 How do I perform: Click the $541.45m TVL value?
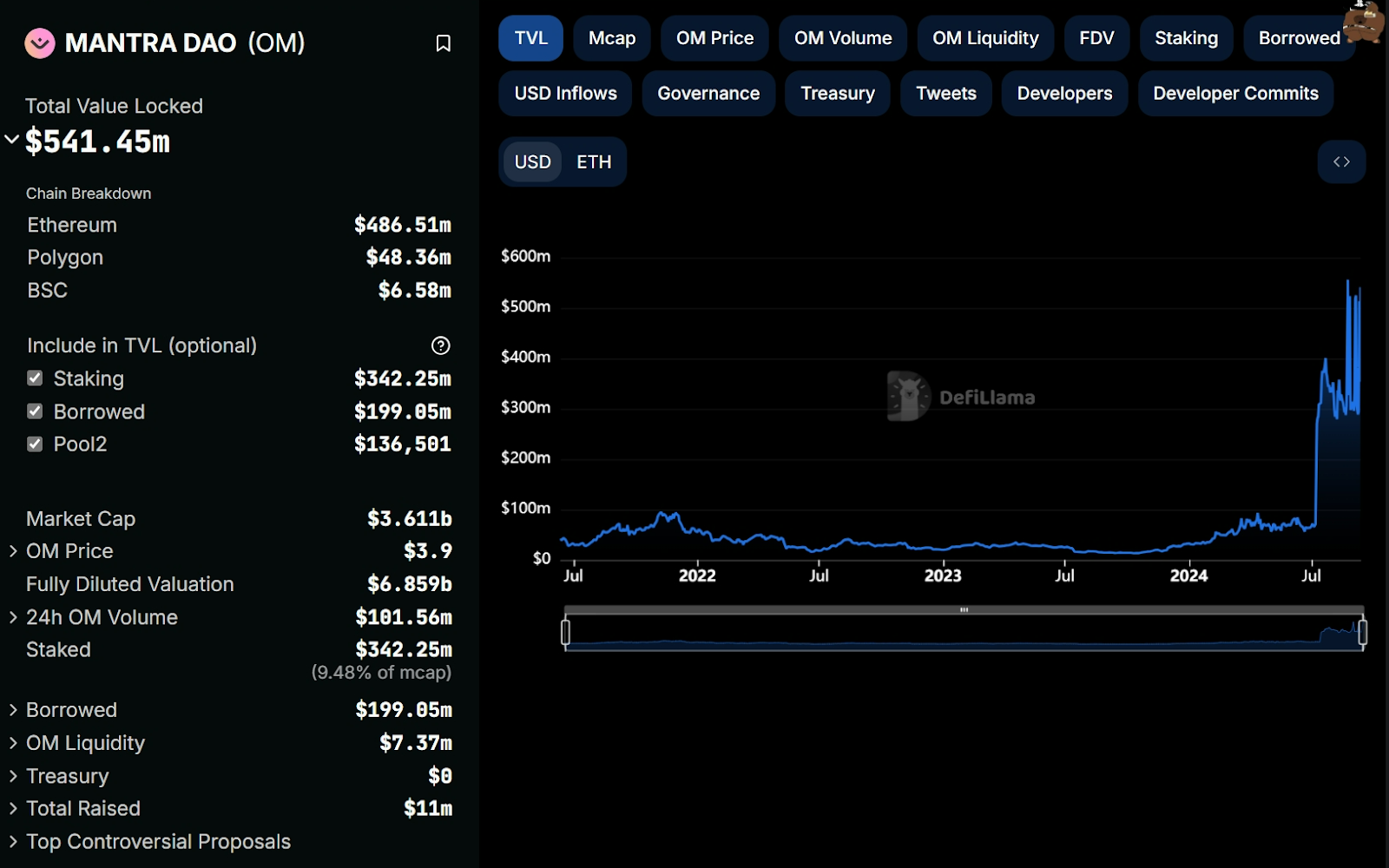pos(97,141)
